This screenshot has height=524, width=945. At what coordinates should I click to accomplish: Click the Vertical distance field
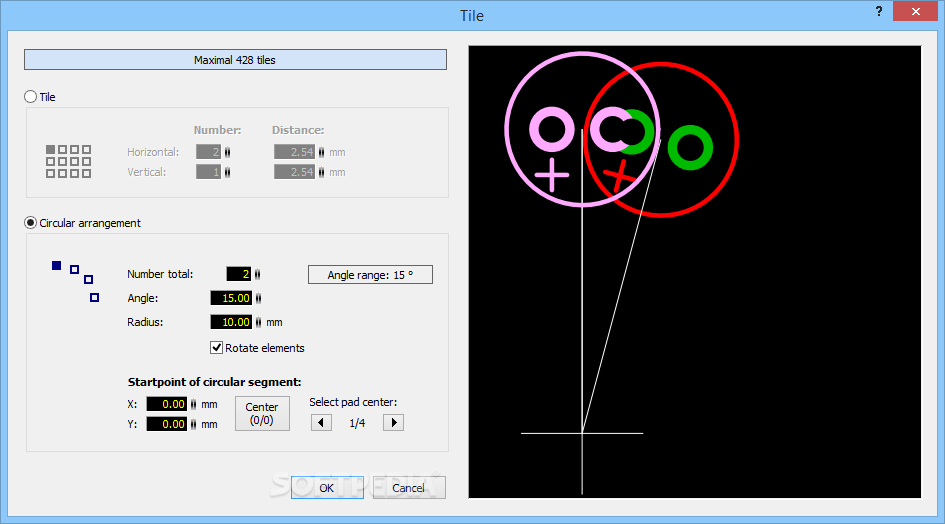click(x=295, y=172)
